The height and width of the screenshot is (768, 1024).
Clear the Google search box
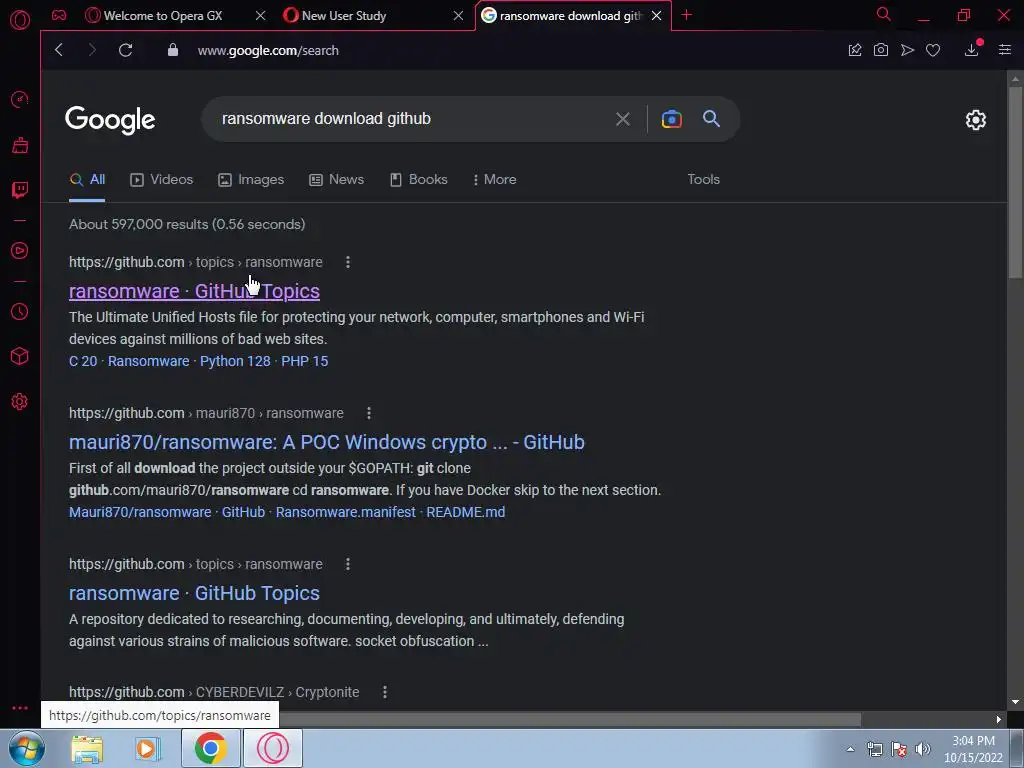pos(622,119)
